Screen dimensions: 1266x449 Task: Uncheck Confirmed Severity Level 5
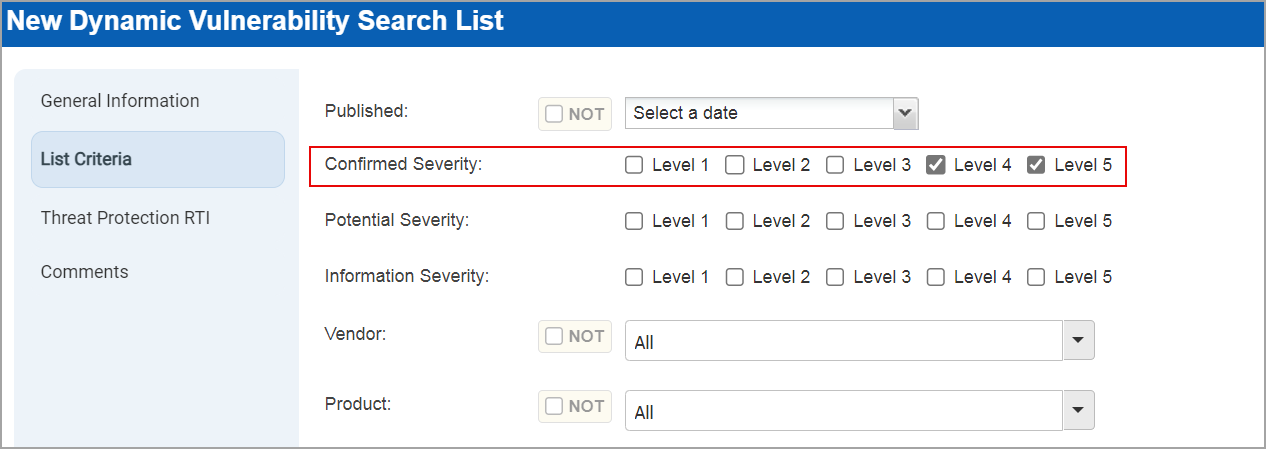[x=1037, y=166]
